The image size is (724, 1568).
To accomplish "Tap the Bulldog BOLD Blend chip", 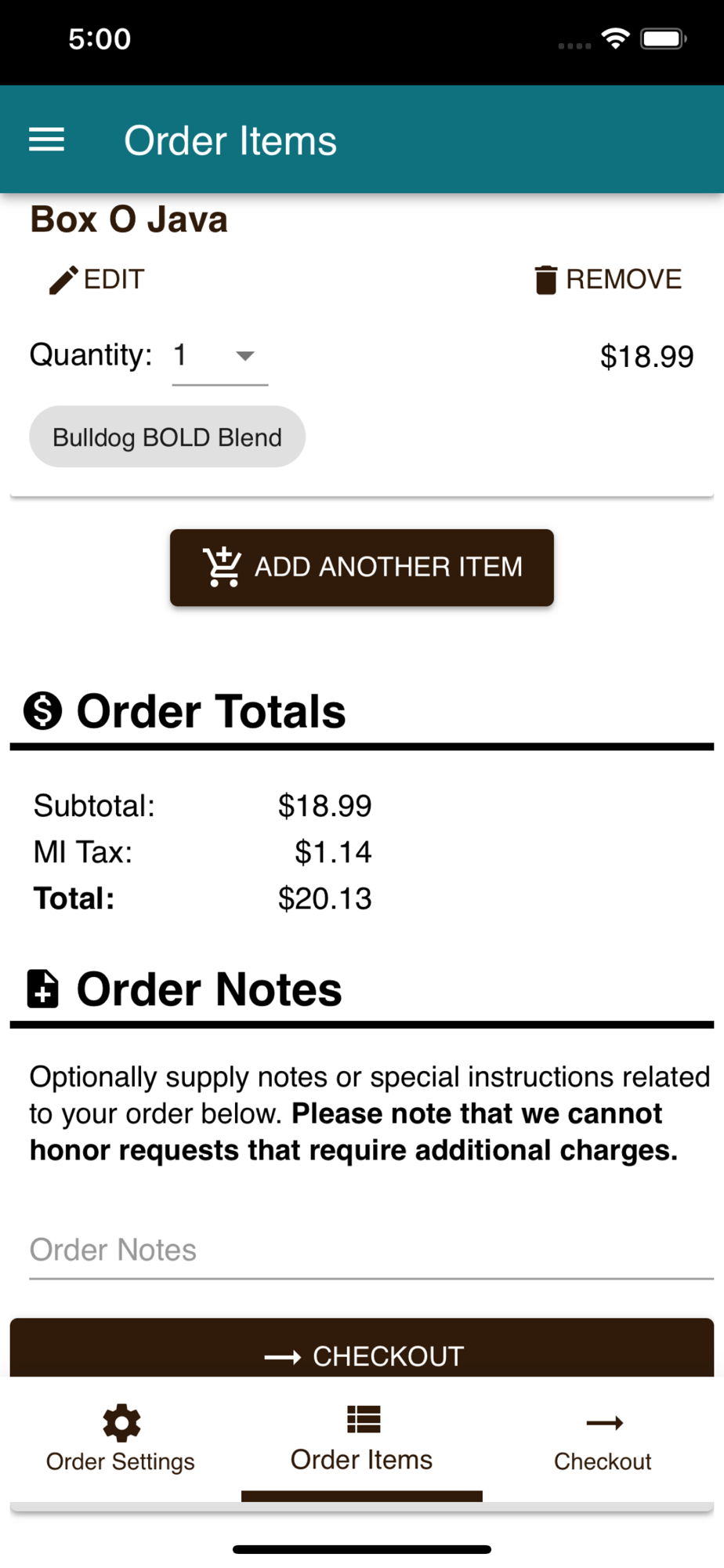I will [x=167, y=437].
